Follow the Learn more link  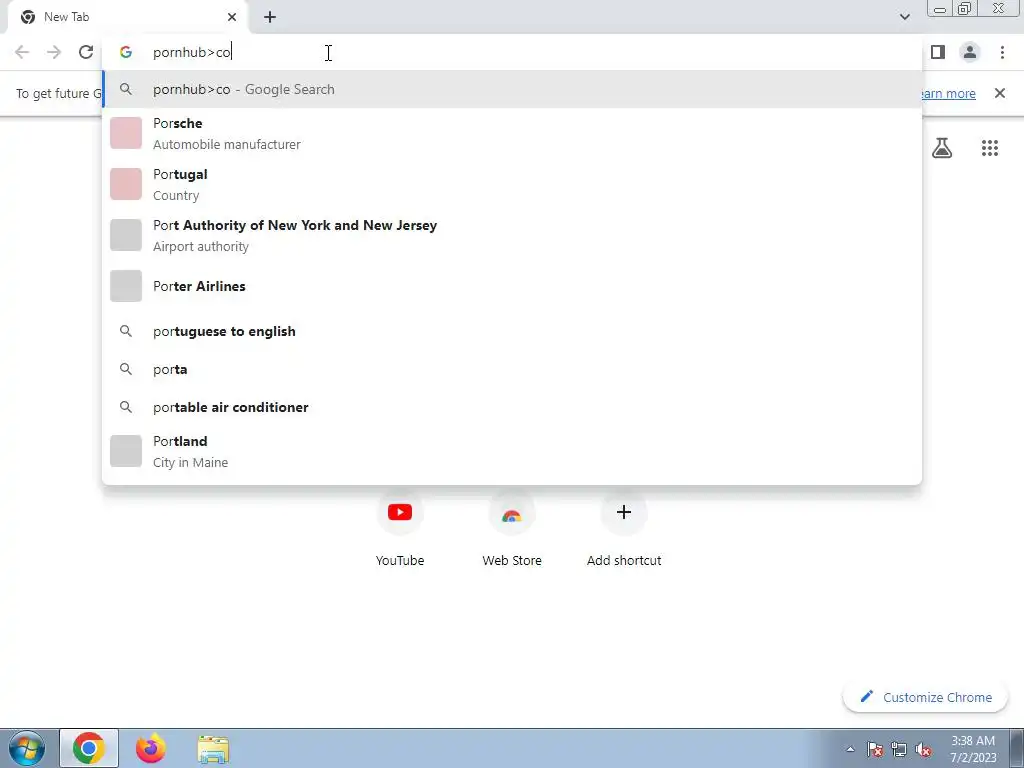949,93
